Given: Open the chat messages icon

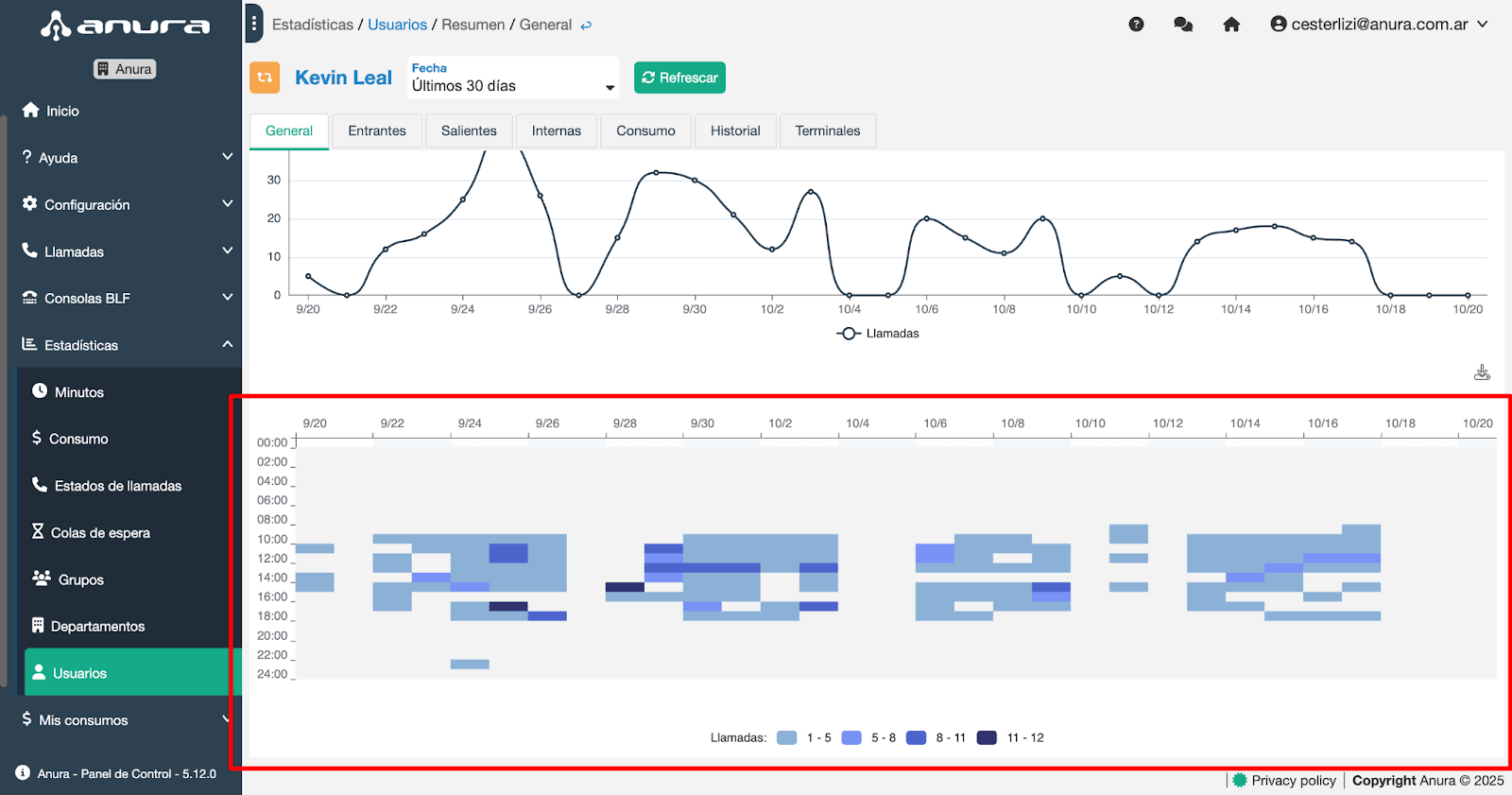Looking at the screenshot, I should point(1183,25).
